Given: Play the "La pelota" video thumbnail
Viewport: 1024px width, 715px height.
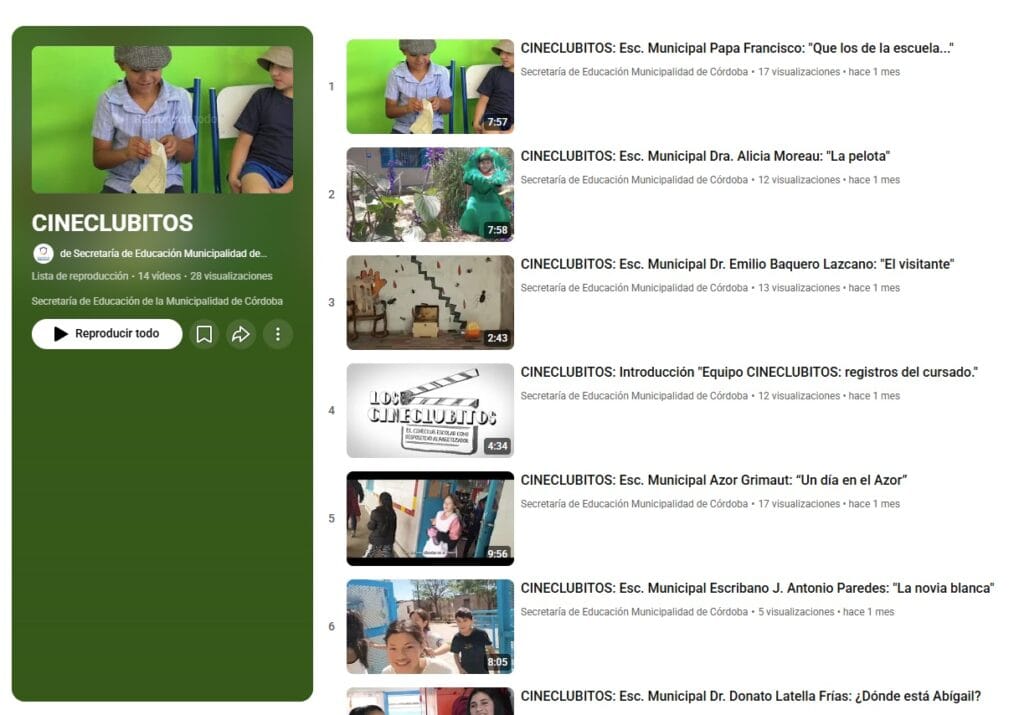Looking at the screenshot, I should click(430, 195).
